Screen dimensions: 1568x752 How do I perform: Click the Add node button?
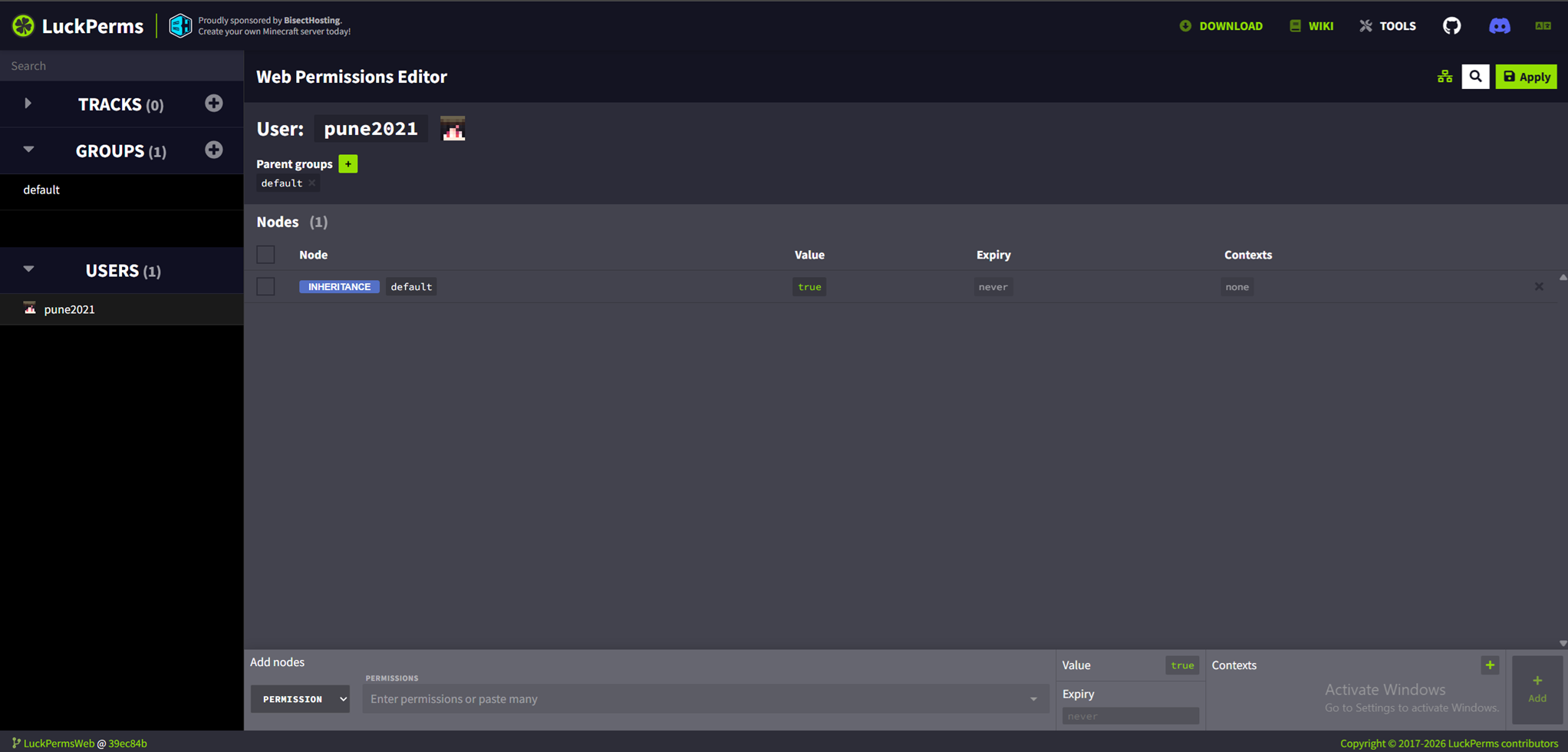coord(1537,689)
